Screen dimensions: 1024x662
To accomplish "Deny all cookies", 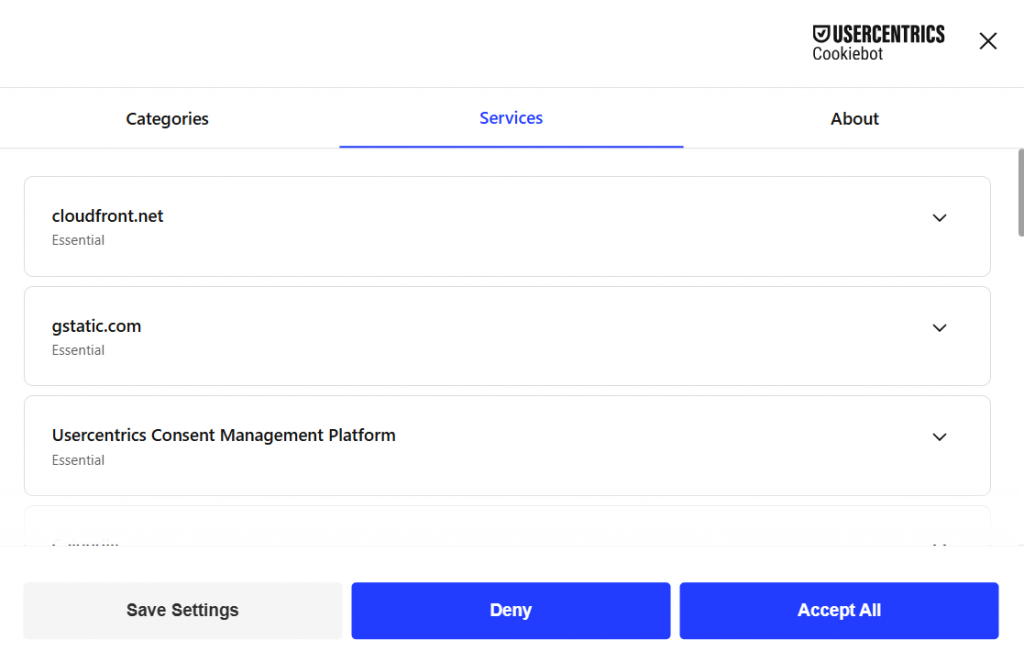I will click(x=510, y=610).
